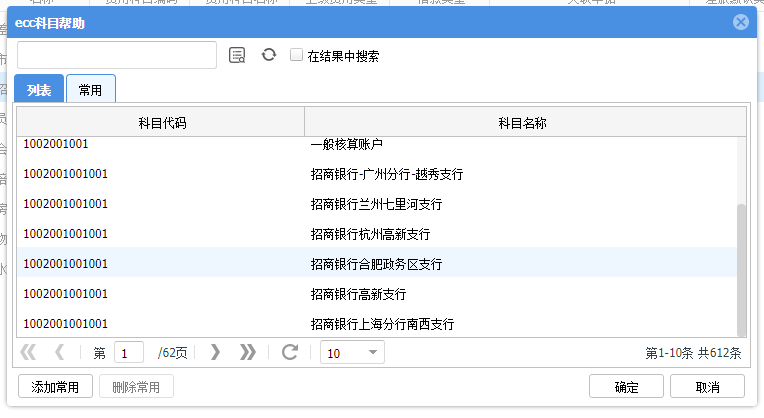This screenshot has height=418, width=764.
Task: Select the 列表 tab
Action: pyautogui.click(x=39, y=89)
